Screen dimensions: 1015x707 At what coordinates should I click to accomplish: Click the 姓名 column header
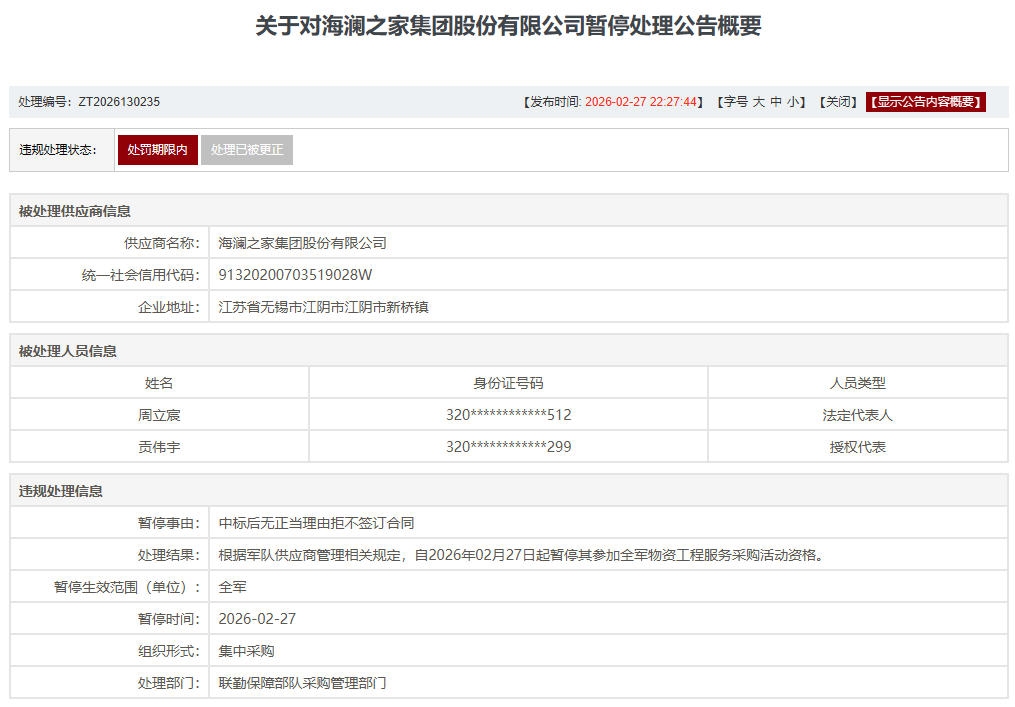[159, 383]
